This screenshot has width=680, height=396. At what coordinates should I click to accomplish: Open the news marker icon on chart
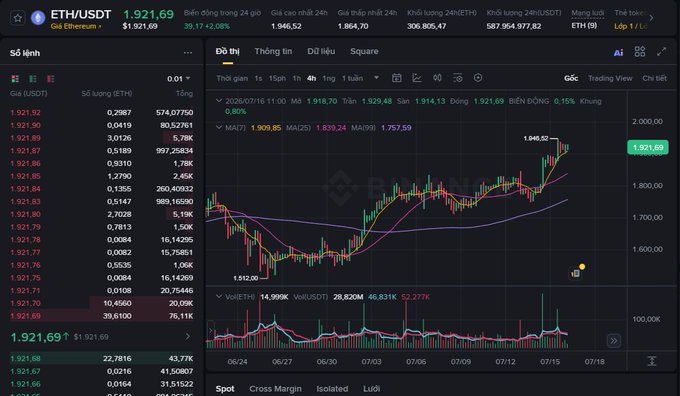[x=575, y=273]
